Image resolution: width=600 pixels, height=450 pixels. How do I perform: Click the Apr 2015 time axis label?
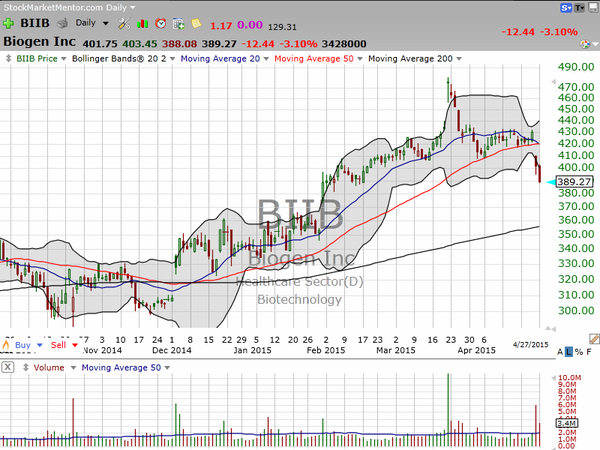tap(476, 350)
